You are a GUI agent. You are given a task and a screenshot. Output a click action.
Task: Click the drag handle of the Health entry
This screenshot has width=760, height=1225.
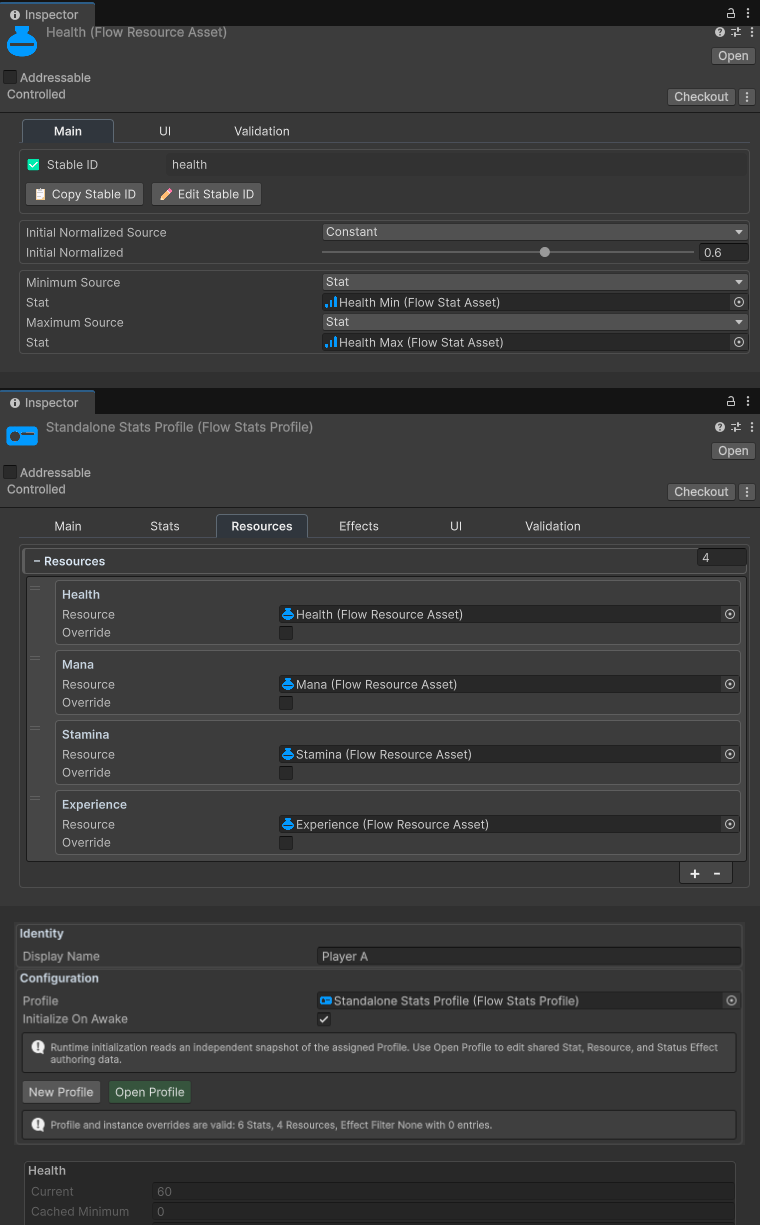pos(35,588)
